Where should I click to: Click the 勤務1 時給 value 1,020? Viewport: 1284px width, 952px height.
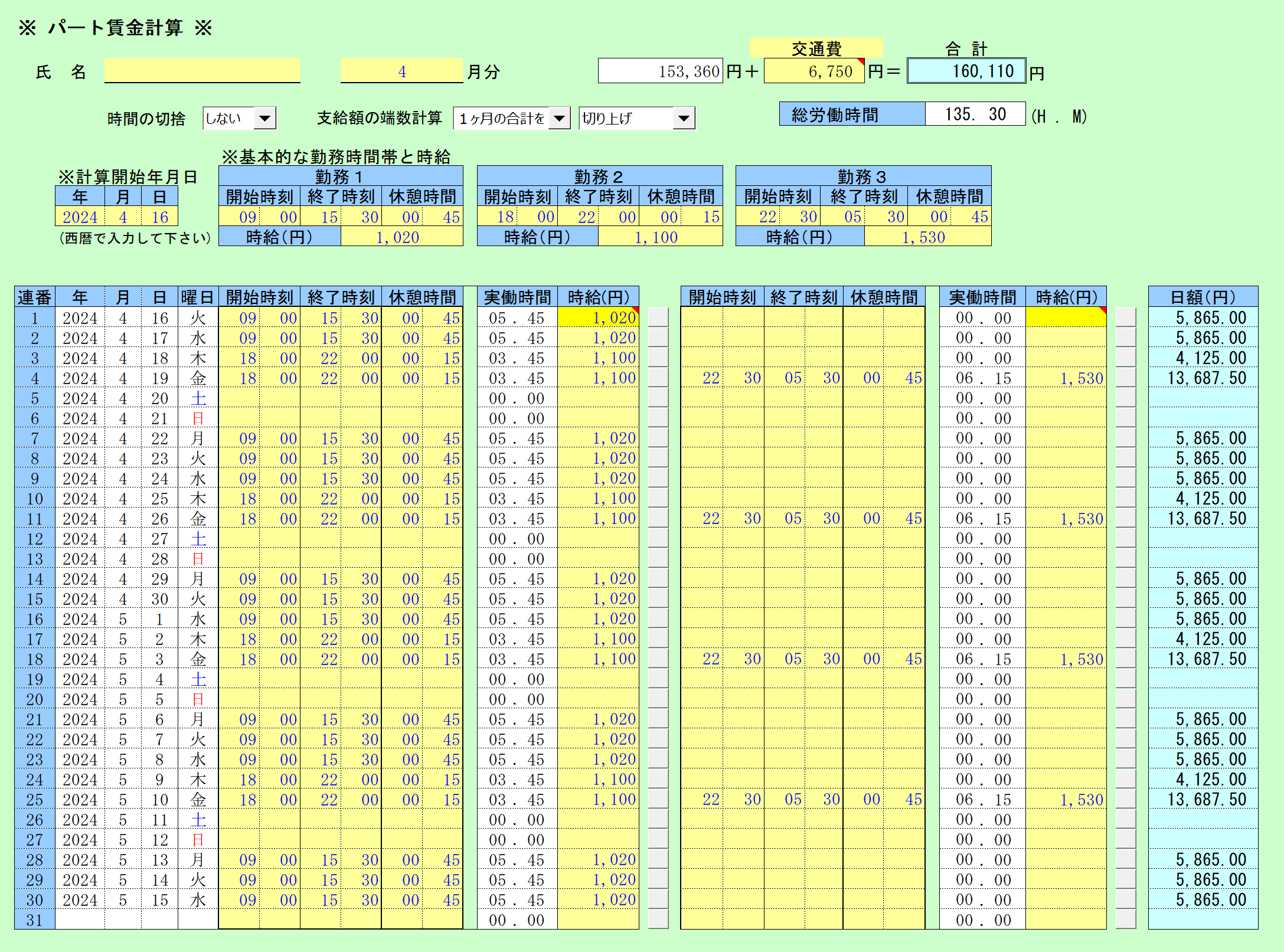(x=401, y=237)
